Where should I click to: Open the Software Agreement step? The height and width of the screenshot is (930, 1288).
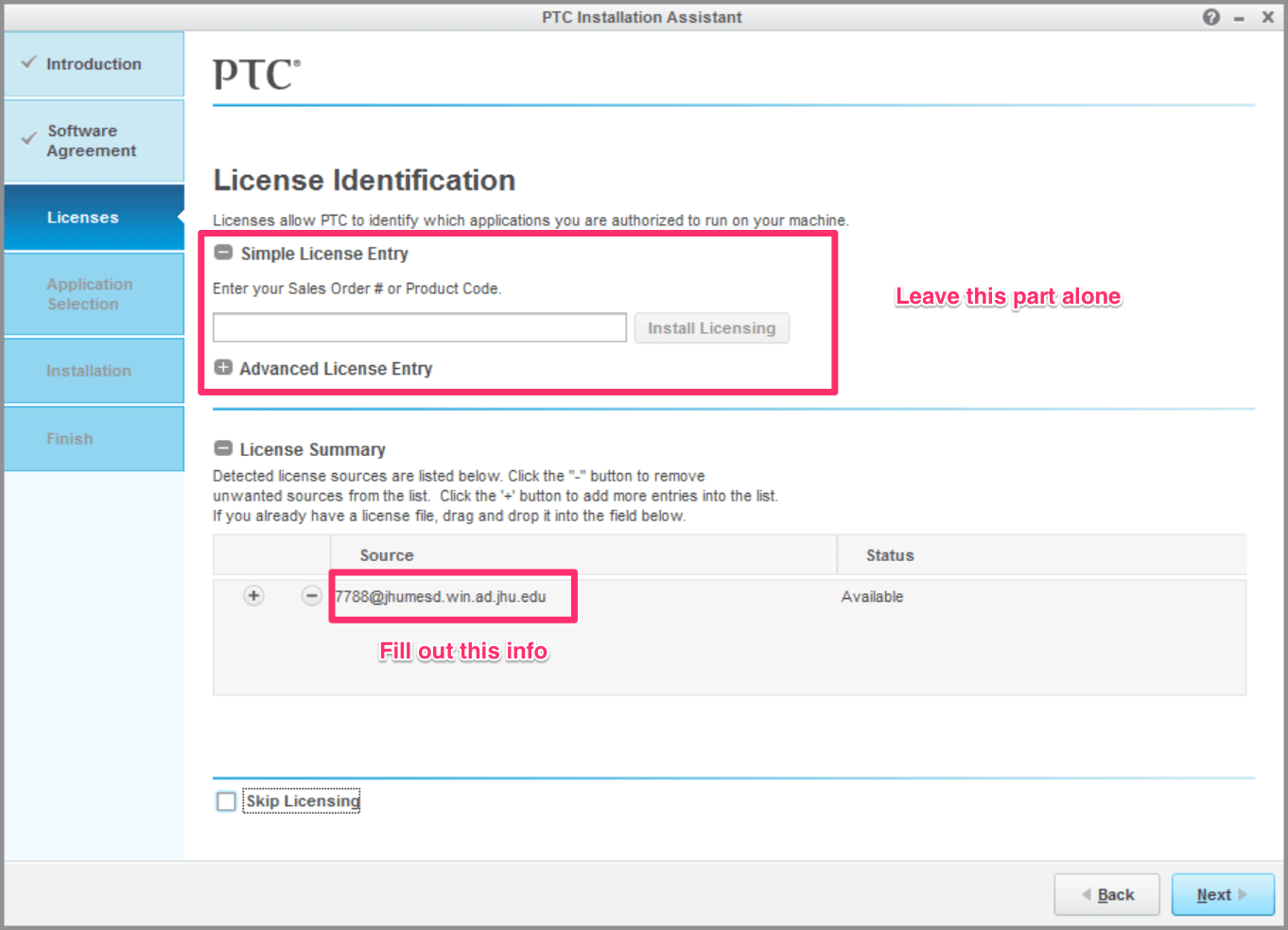coord(94,141)
